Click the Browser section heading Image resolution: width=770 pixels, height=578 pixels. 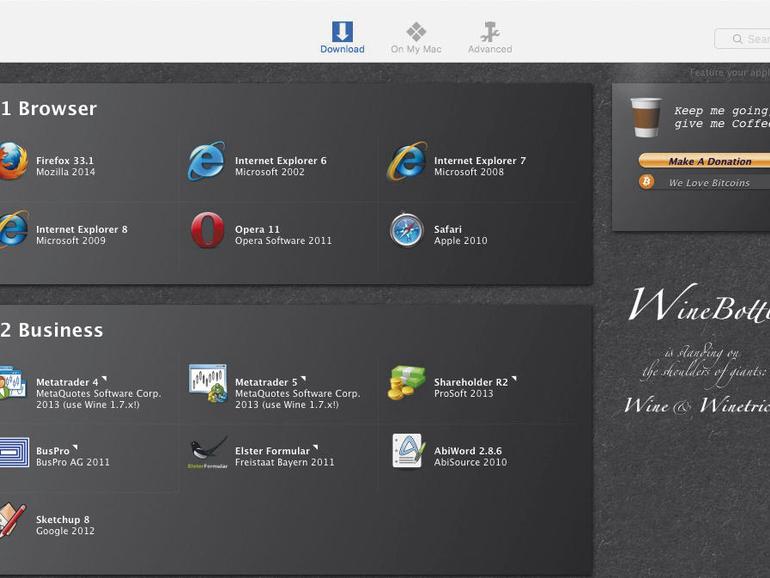tap(48, 109)
